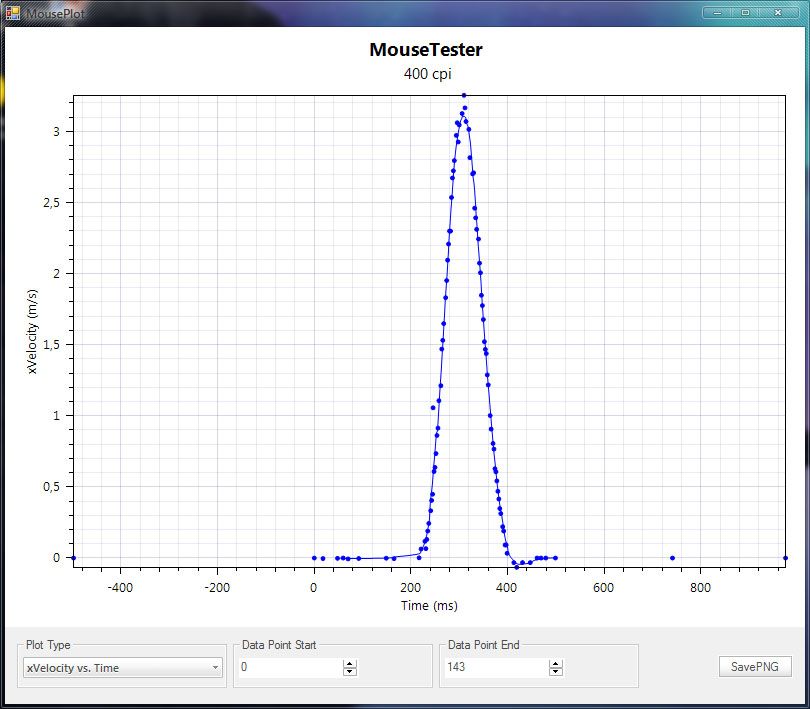Open the Plot Type dropdown
The height and width of the screenshot is (709, 810).
pyautogui.click(x=123, y=668)
